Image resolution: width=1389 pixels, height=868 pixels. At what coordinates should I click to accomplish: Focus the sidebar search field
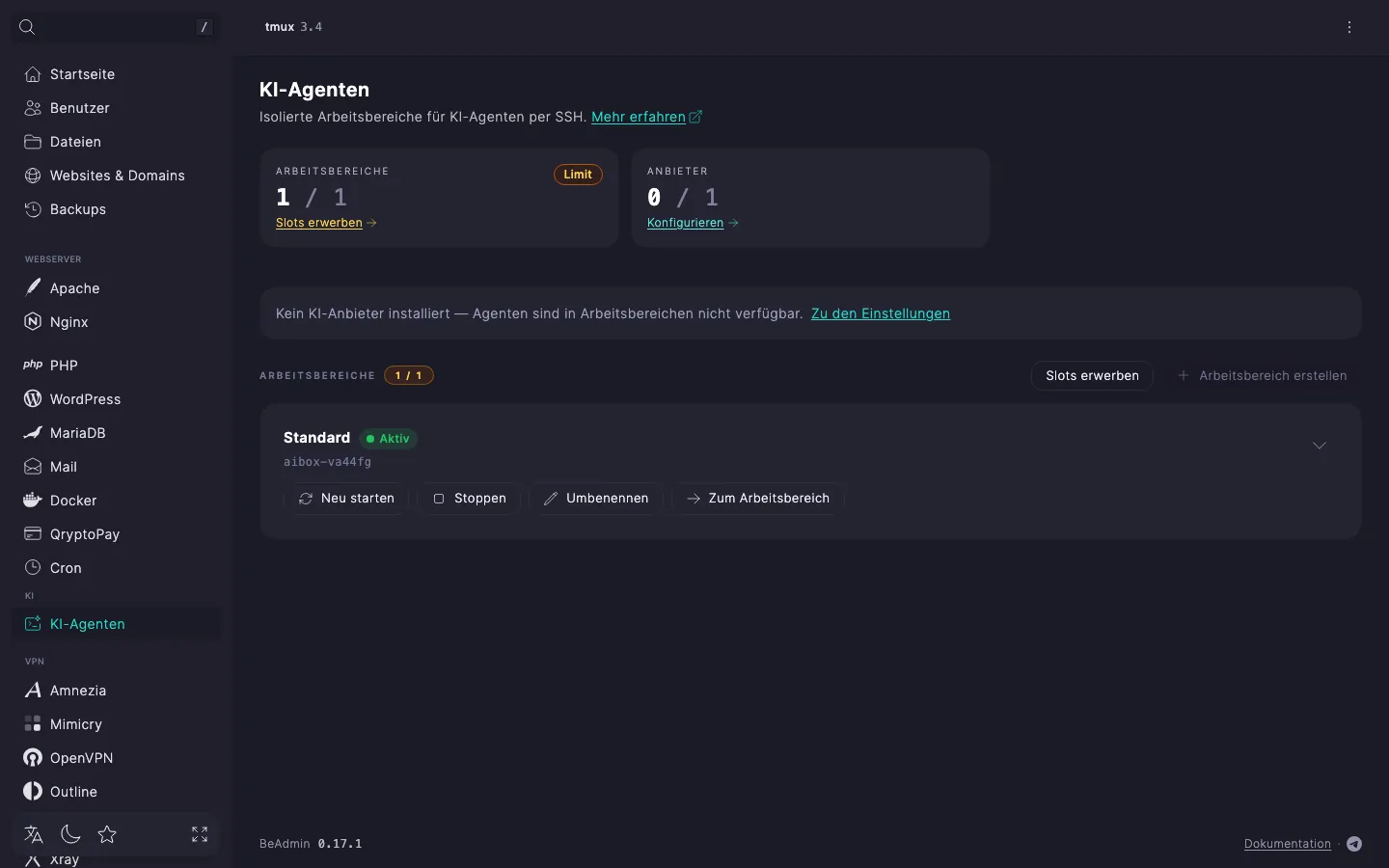click(x=117, y=27)
